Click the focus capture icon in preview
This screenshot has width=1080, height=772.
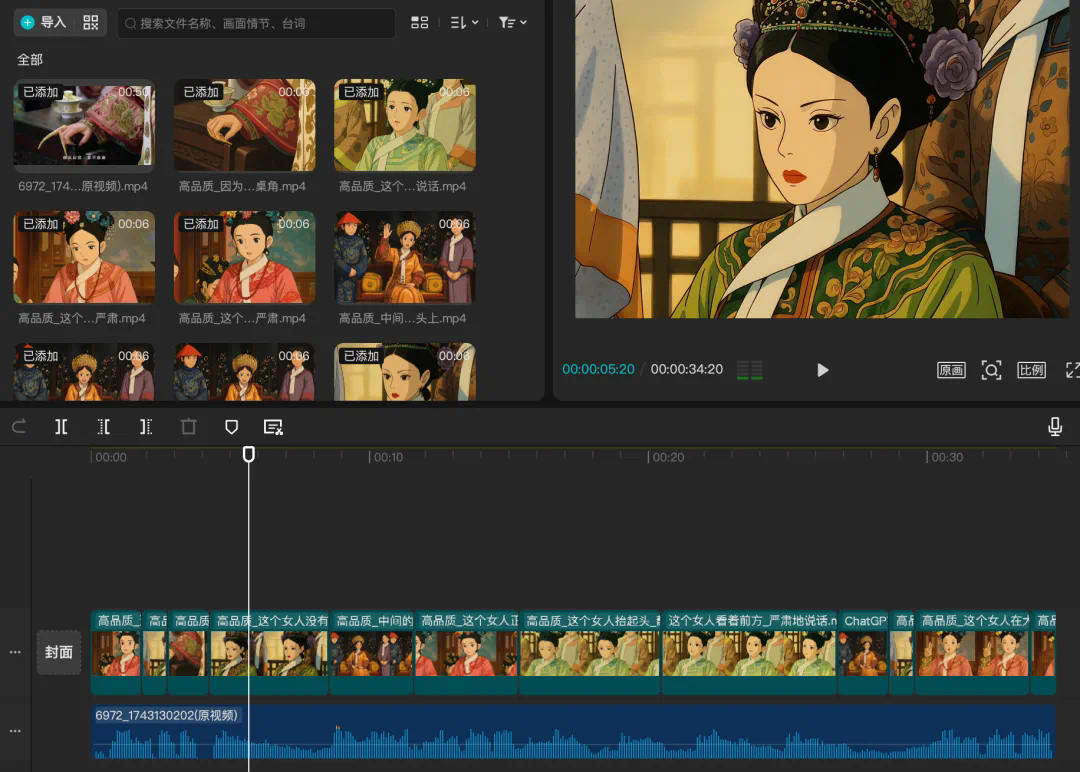pos(991,370)
